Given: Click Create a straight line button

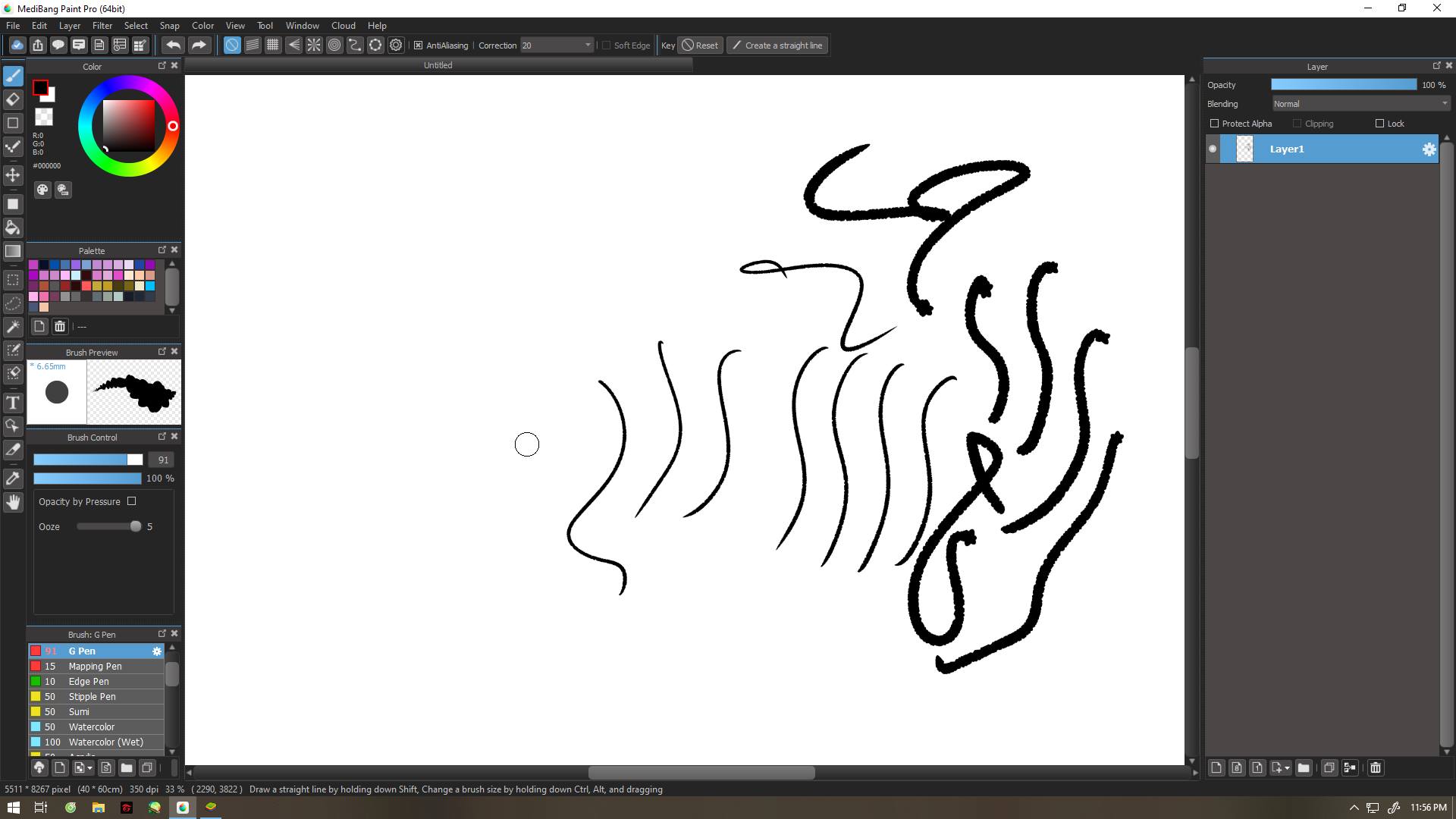Looking at the screenshot, I should pos(777,45).
